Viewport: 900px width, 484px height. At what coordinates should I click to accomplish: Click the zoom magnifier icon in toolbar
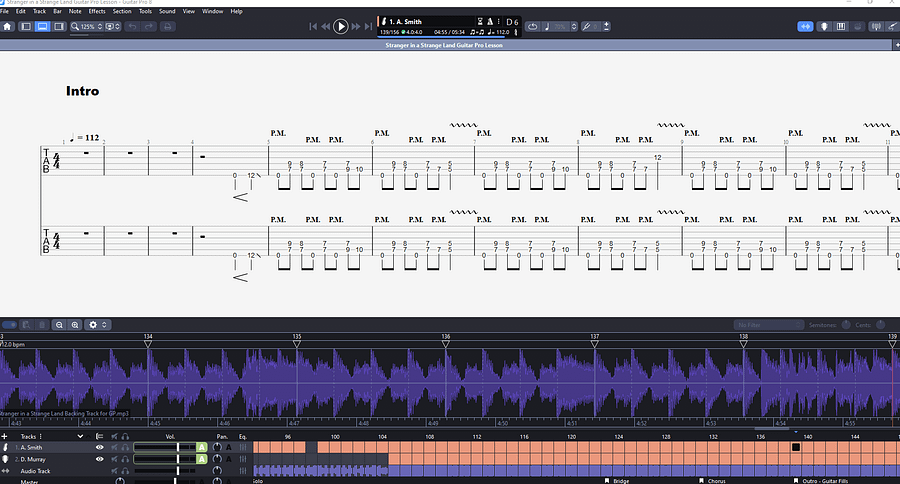(75, 26)
